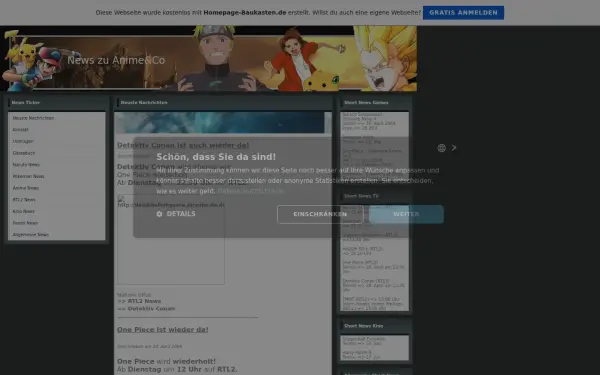This screenshot has height=375, width=600.
Task: Click the broken image placeholder in the article
Action: pyautogui.click(x=171, y=240)
